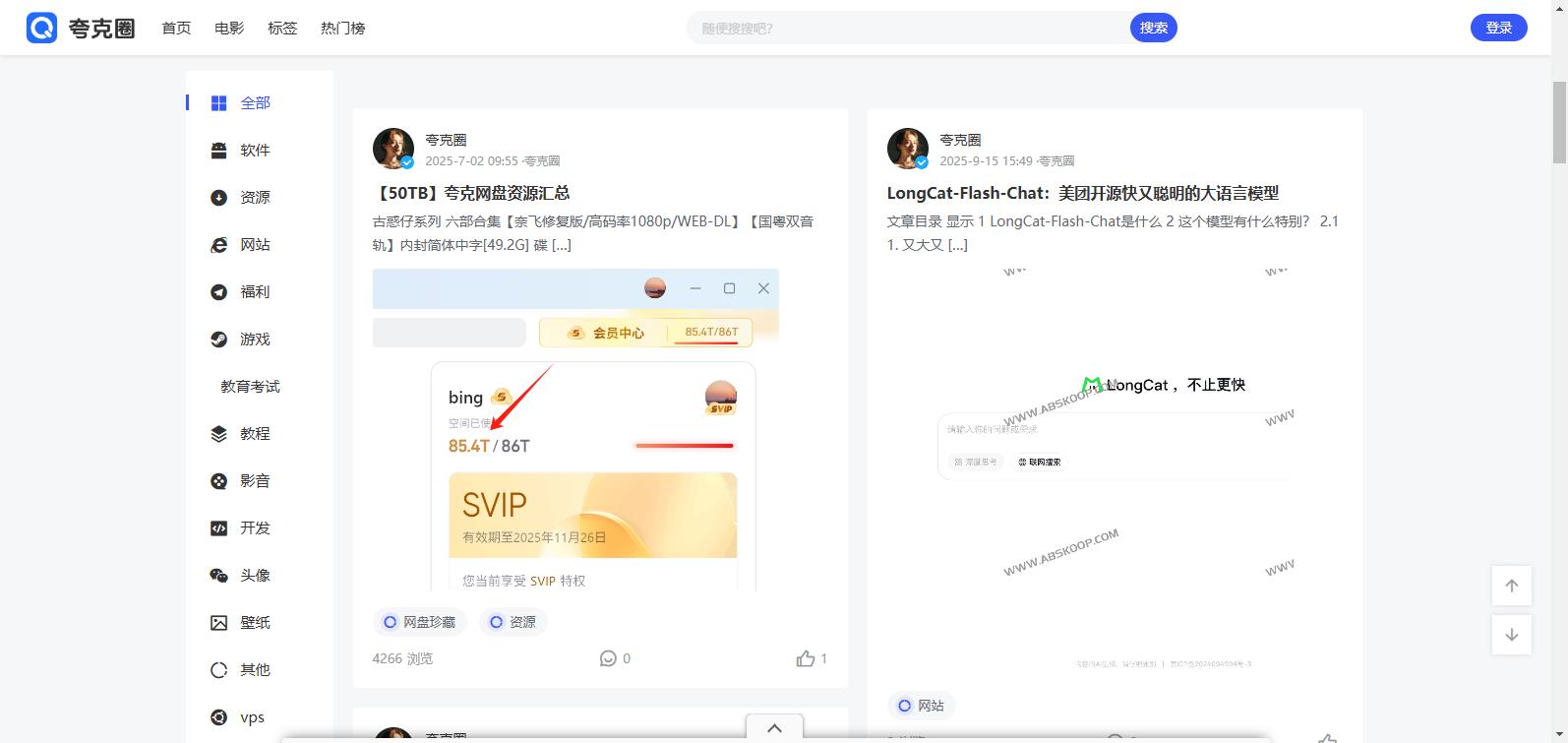1568x743 pixels.
Task: Open the 游戏 Steam icon category
Action: coord(219,340)
